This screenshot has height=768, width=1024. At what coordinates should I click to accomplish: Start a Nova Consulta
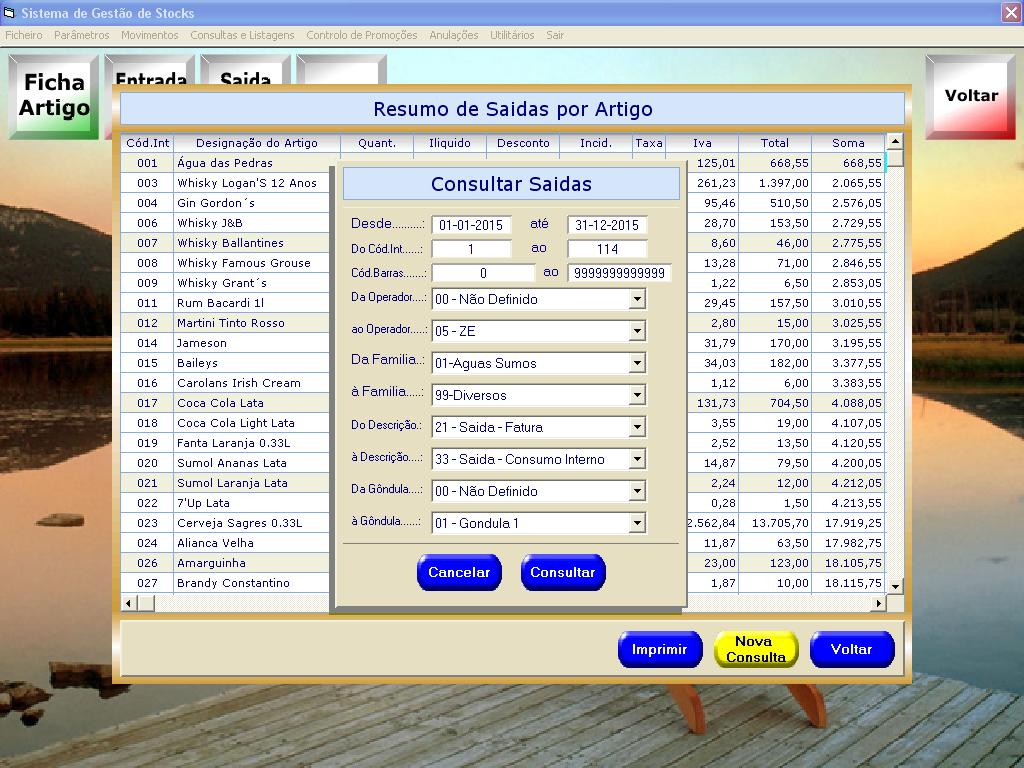(755, 649)
